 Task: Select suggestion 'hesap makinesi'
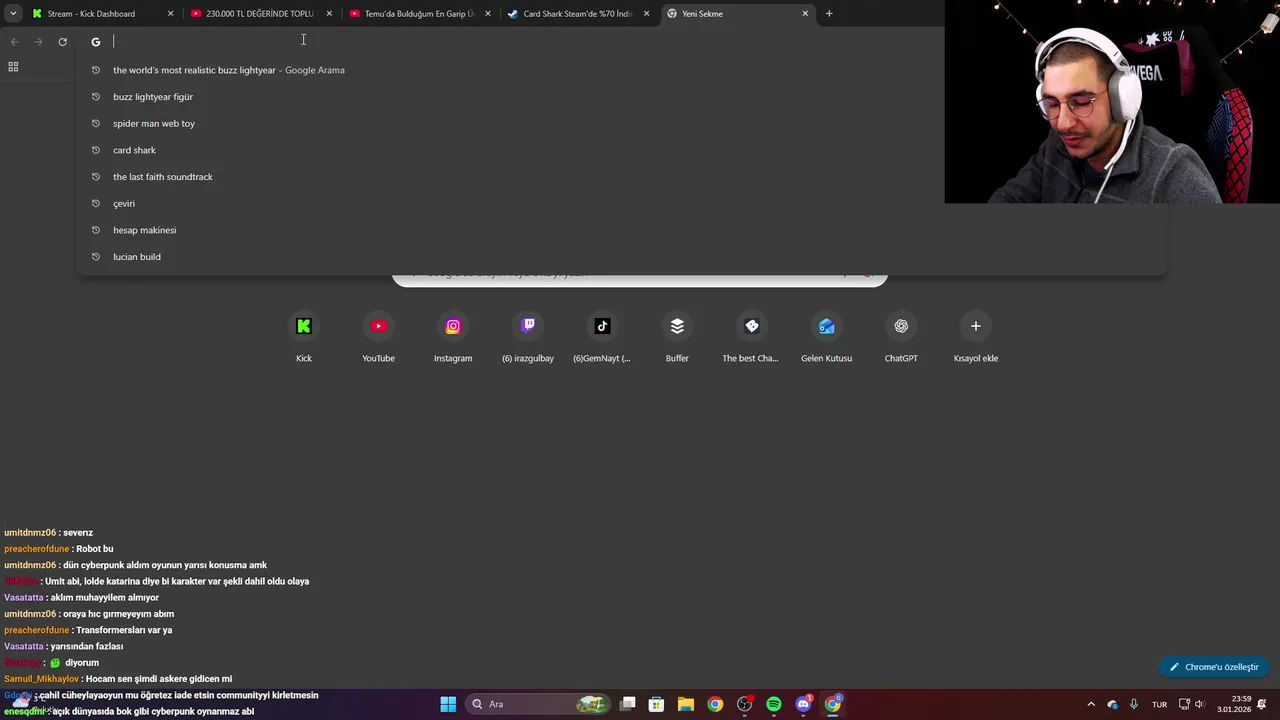point(620,230)
